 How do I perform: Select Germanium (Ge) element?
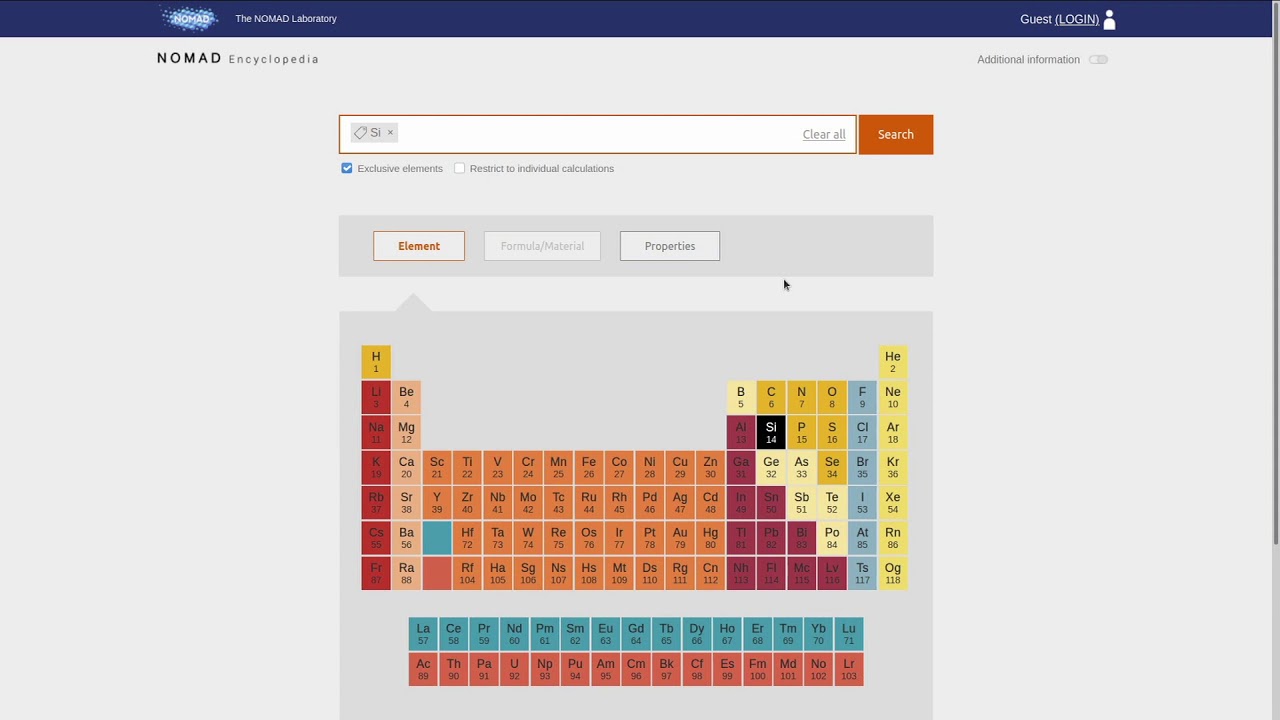[771, 467]
